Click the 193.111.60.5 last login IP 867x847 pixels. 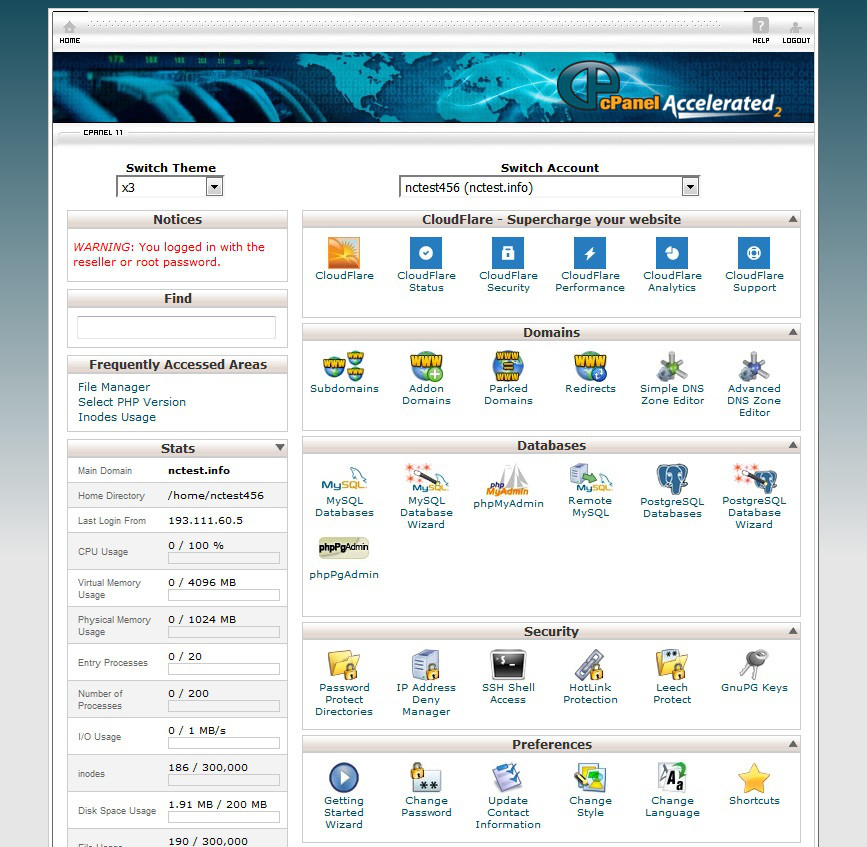coord(206,520)
